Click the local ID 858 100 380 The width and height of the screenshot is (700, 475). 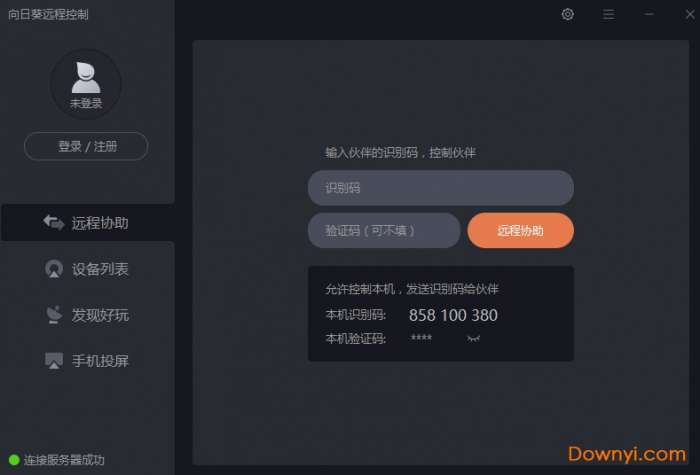click(453, 315)
